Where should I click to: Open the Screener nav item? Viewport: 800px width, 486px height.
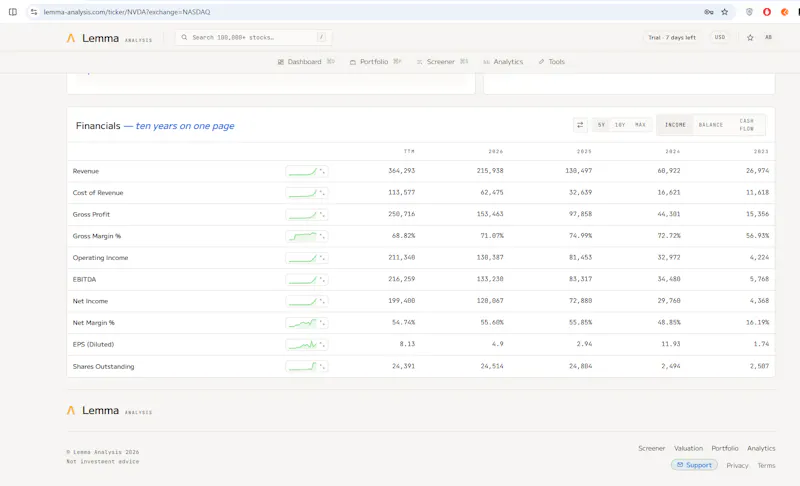click(440, 62)
